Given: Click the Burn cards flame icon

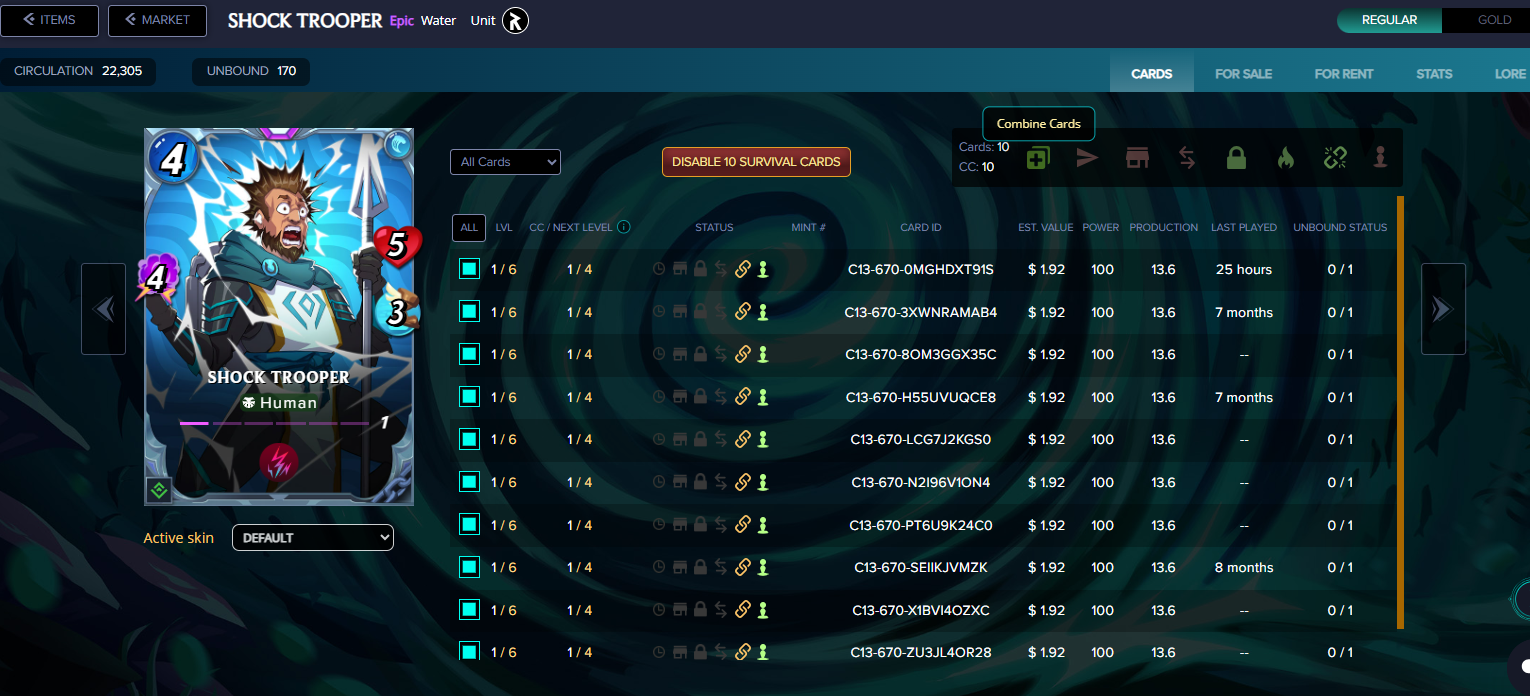Looking at the screenshot, I should pos(1286,158).
